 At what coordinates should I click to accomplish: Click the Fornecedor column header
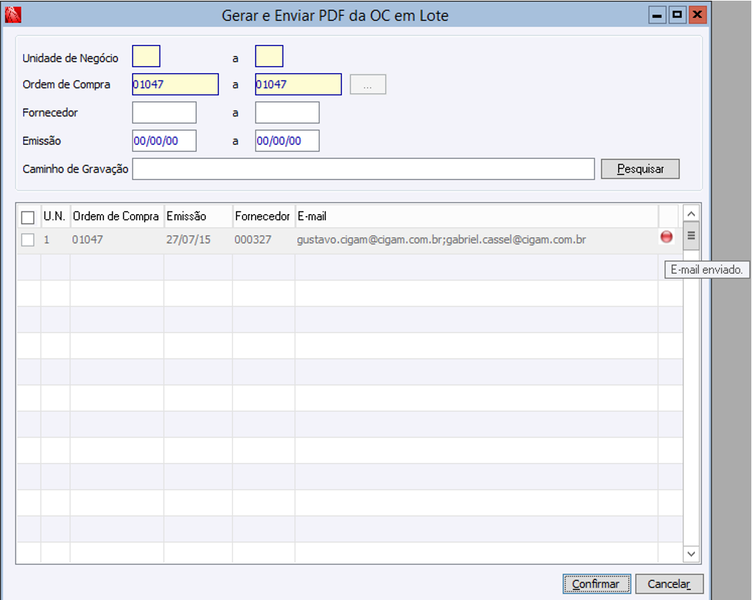point(263,216)
